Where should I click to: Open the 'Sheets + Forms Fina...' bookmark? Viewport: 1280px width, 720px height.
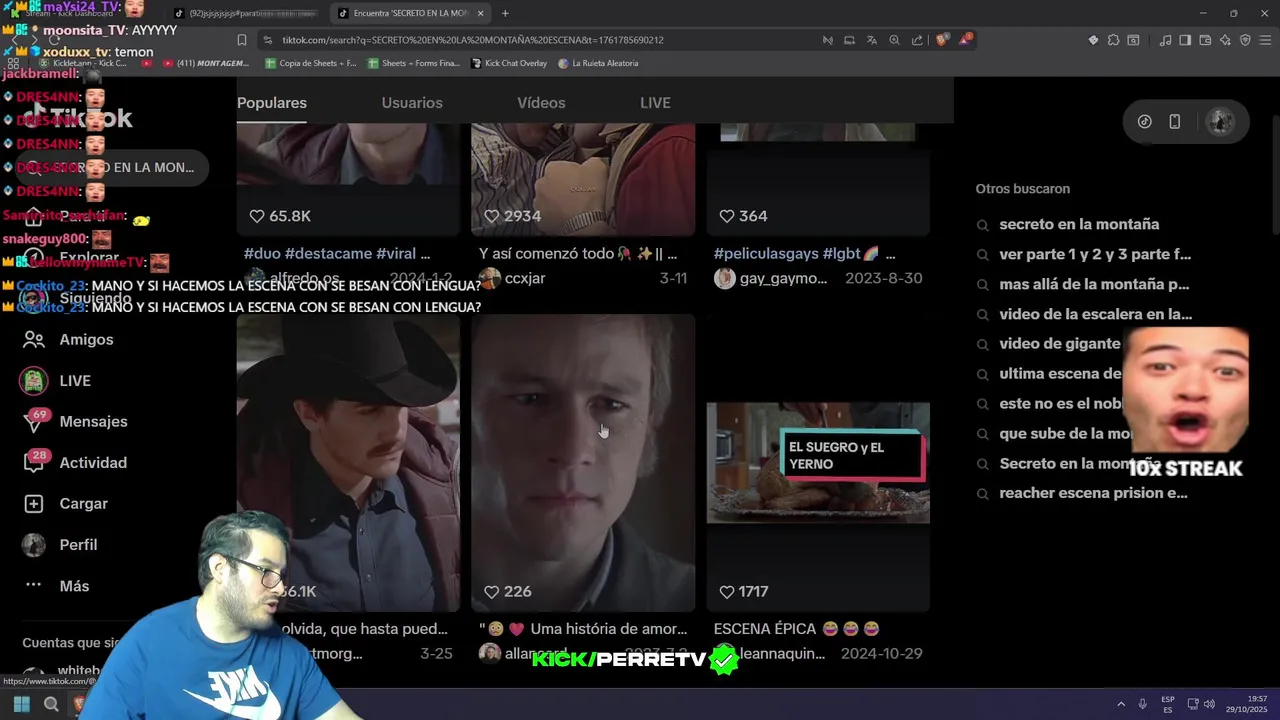click(x=413, y=63)
